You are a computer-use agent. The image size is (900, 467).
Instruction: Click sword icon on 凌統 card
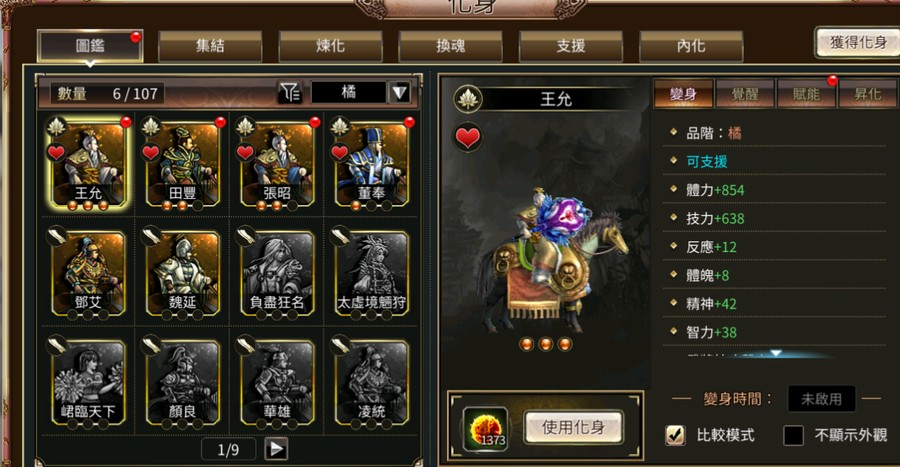point(340,344)
